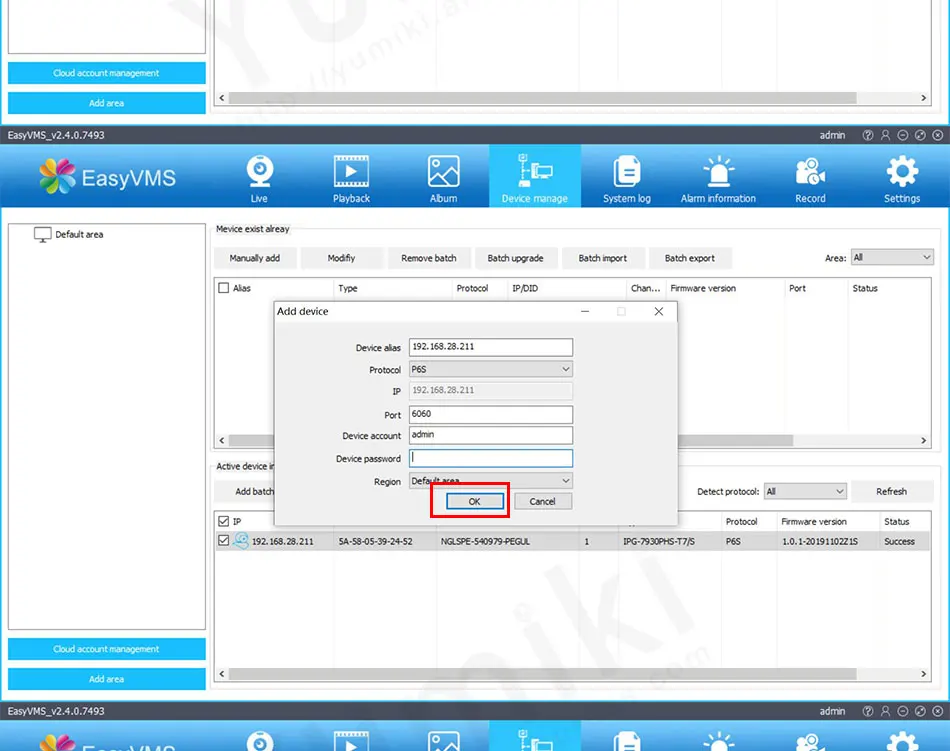Toggle the IP header checkbox in active devices

point(224,521)
